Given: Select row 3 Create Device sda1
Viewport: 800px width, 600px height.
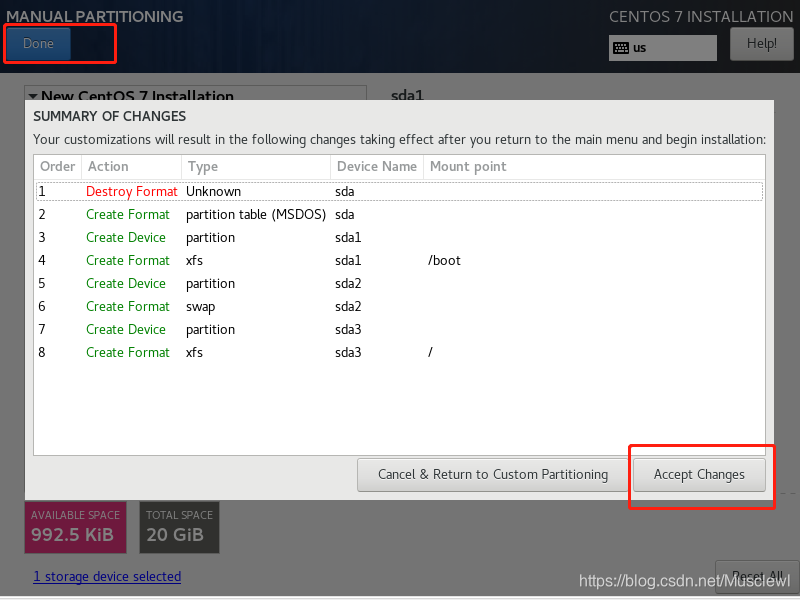Looking at the screenshot, I should coord(399,237).
